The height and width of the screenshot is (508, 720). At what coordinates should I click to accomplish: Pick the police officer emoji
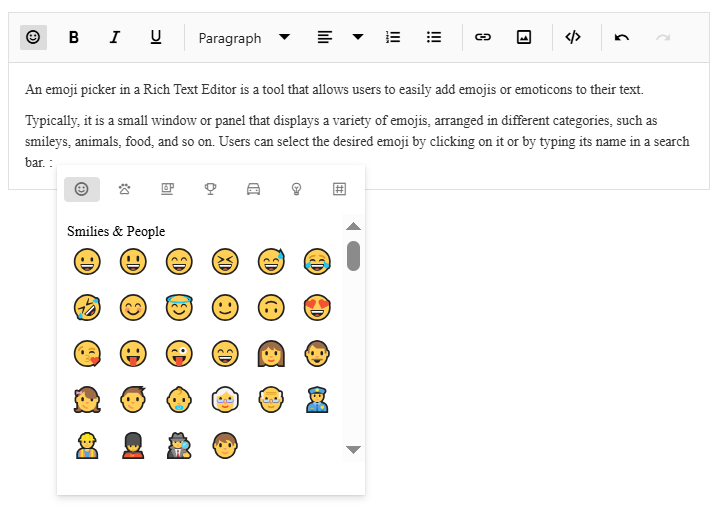(317, 400)
